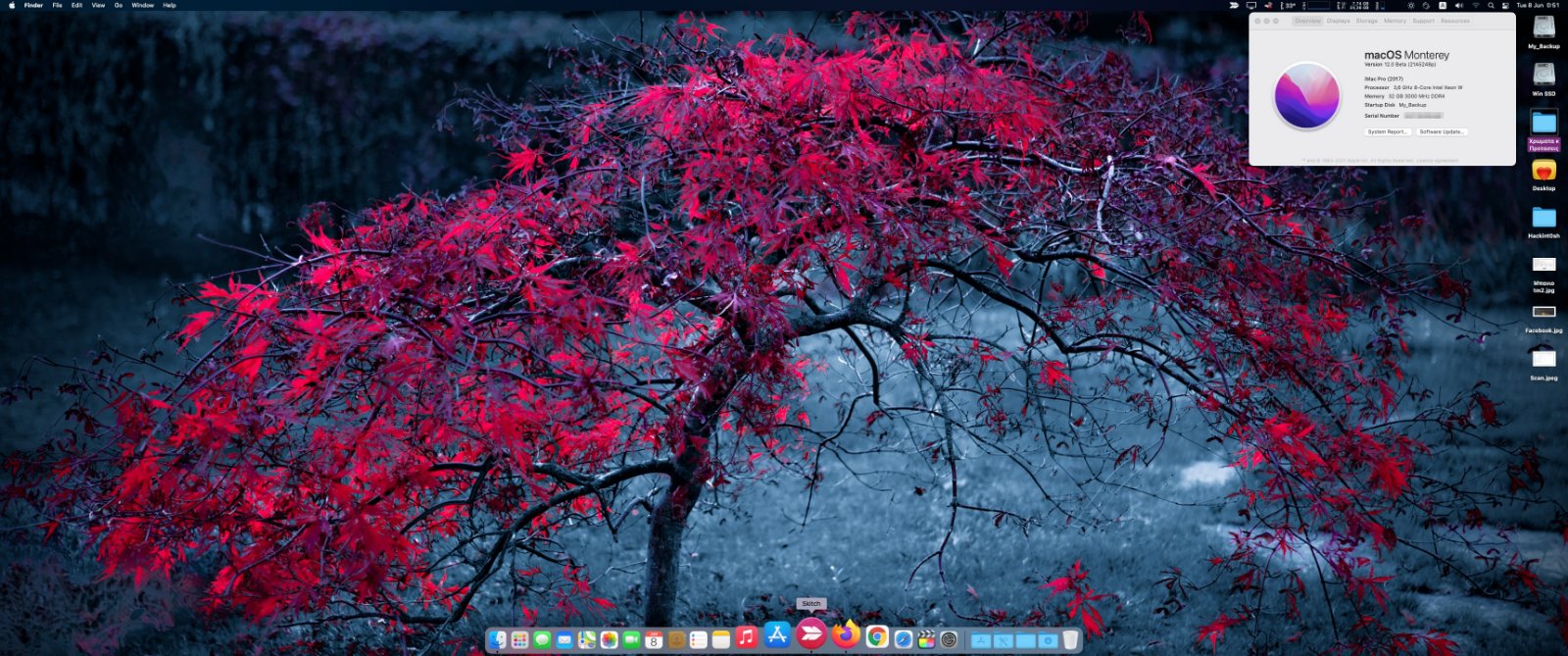Open Notes app in the Dock
The height and width of the screenshot is (656, 1568).
721,639
